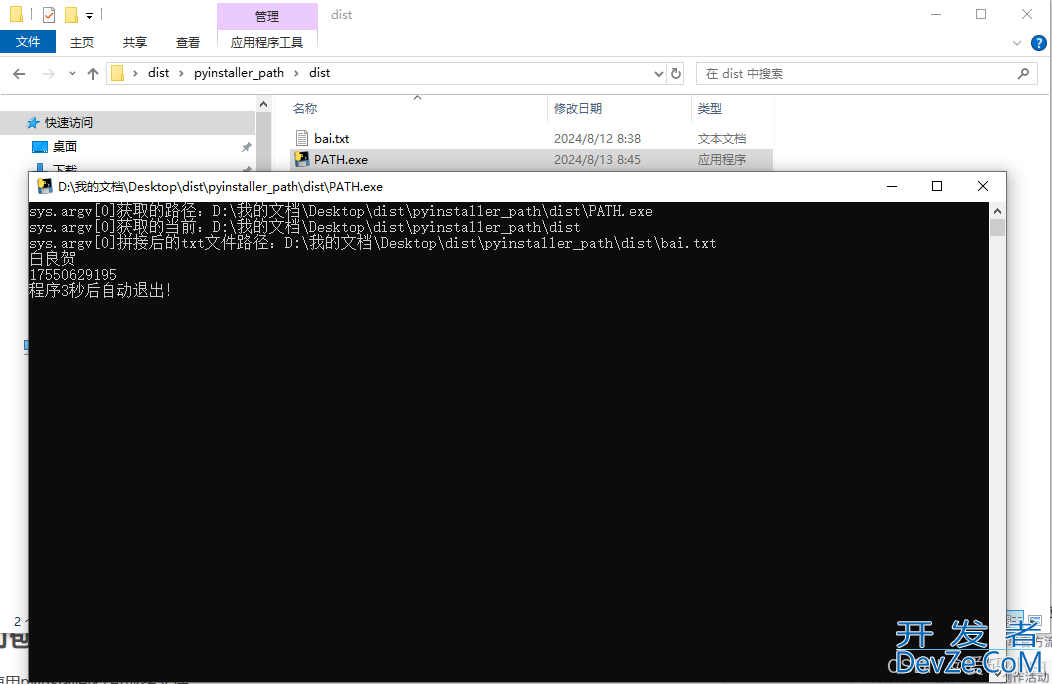Go up one folder level arrow
This screenshot has height=684, width=1052.
[93, 74]
